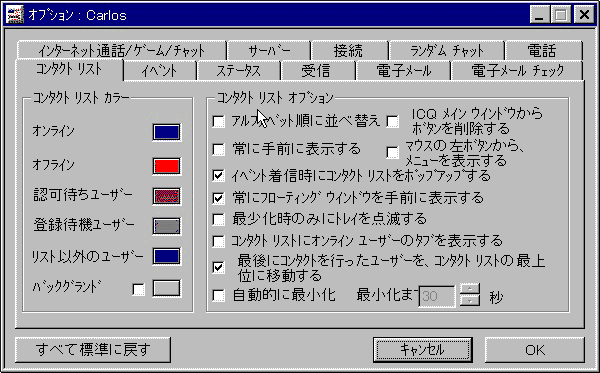This screenshot has width=600, height=373.
Task: Pick the オンライン color swatch
Action: point(166,132)
